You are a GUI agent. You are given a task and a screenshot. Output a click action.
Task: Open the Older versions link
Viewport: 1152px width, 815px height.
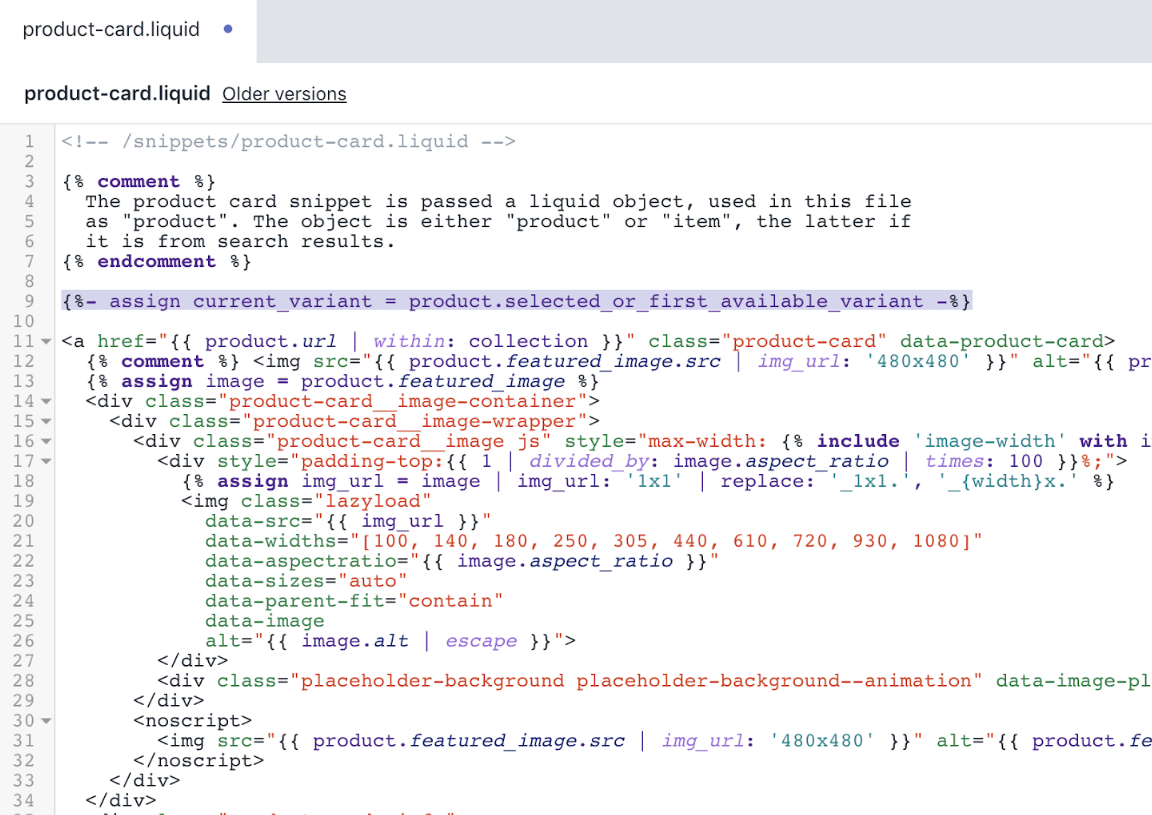pyautogui.click(x=284, y=94)
